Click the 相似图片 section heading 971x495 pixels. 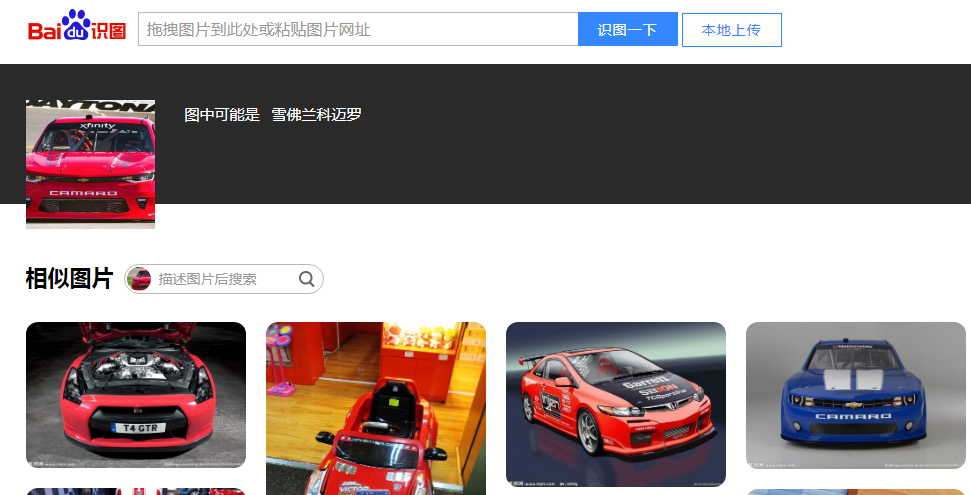tap(69, 279)
